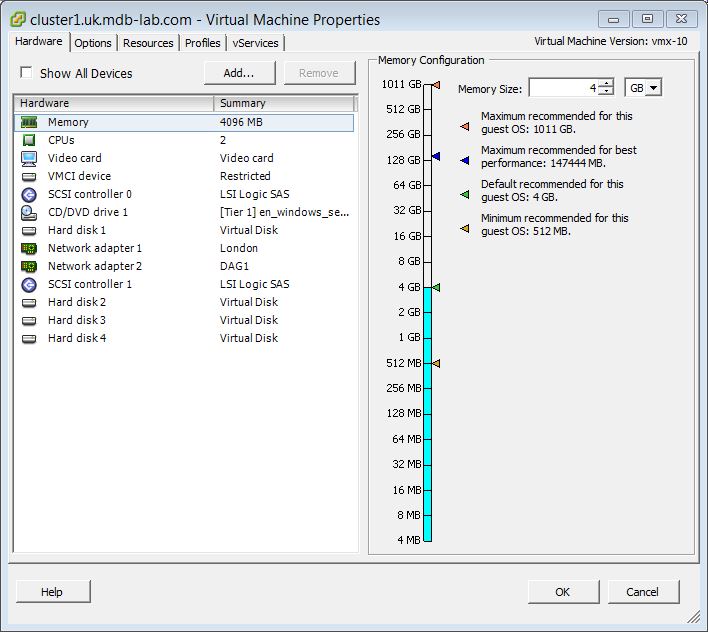Screen dimensions: 708x632
Task: Select the Hard disk 4 row
Action: click(77, 338)
